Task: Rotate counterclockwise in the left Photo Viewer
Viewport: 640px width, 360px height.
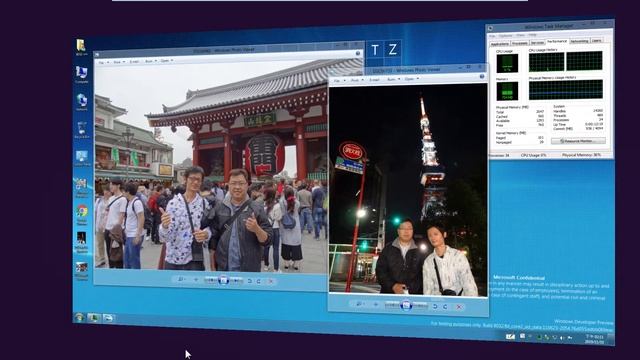Action: (x=250, y=281)
